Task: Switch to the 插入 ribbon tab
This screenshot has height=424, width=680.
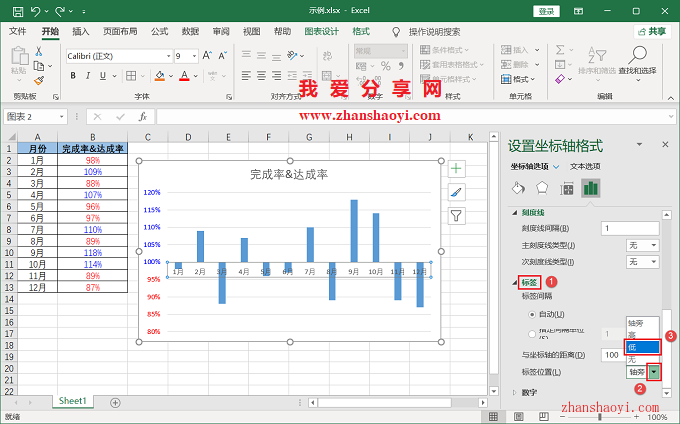Action: click(80, 32)
